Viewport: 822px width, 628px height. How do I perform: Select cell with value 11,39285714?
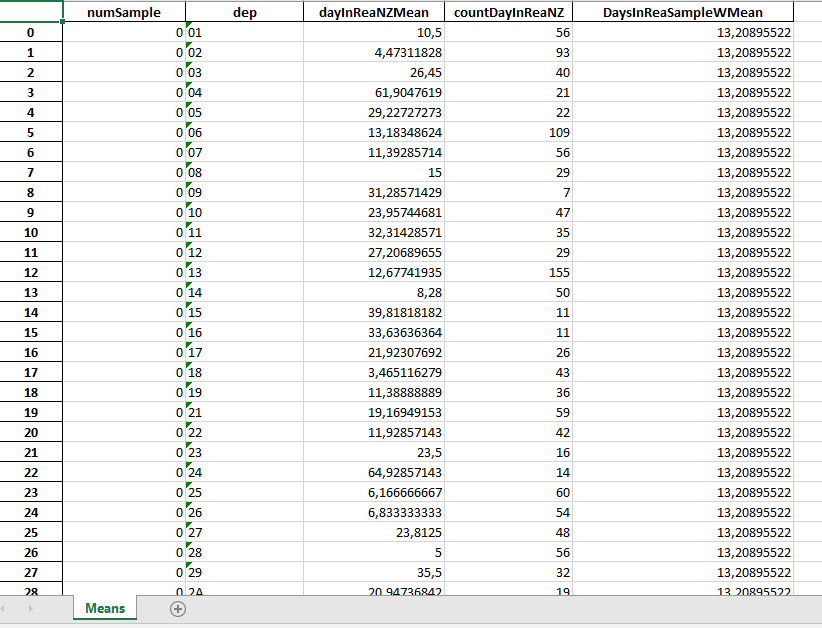374,153
